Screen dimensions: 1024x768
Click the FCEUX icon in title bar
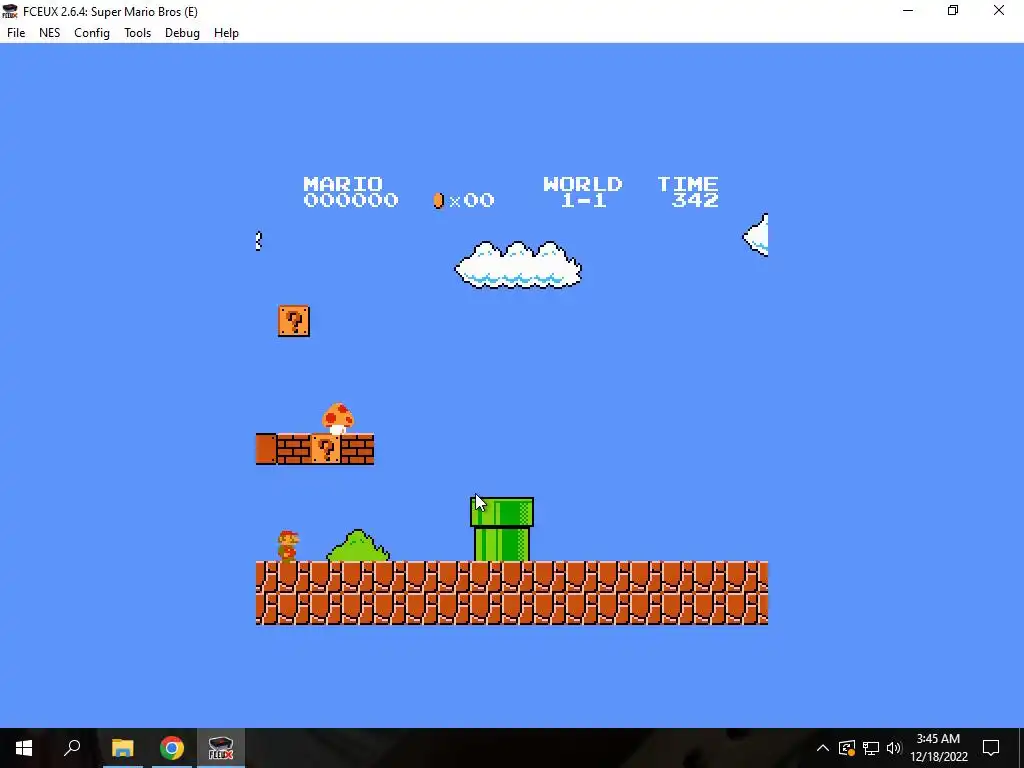[10, 11]
